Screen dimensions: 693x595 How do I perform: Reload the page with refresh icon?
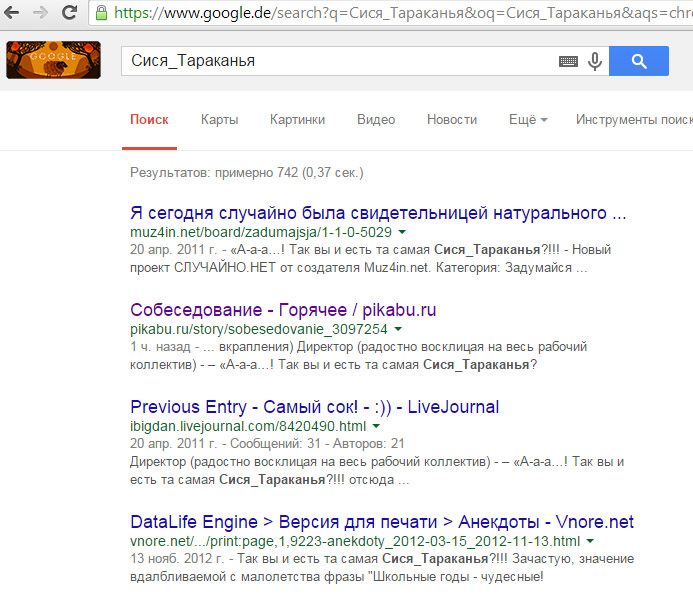tap(69, 13)
